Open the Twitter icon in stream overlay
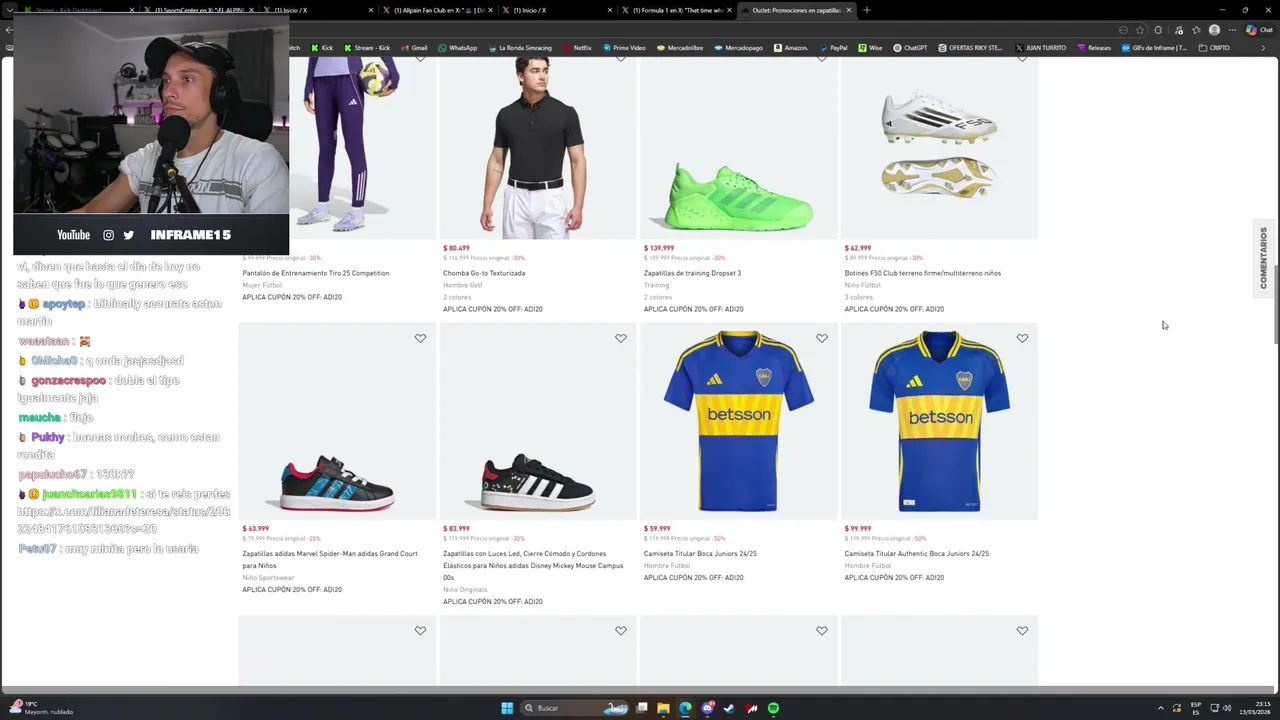Image resolution: width=1280 pixels, height=720 pixels. [x=128, y=235]
